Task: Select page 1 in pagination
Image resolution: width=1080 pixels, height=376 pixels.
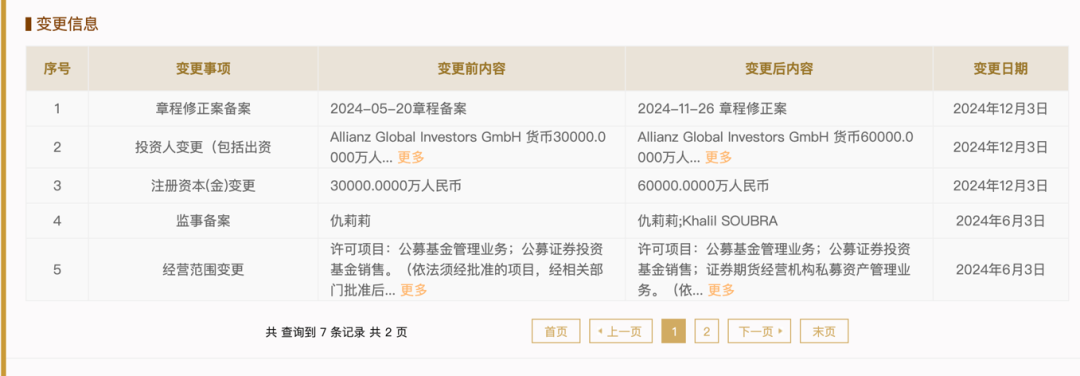Action: [674, 331]
